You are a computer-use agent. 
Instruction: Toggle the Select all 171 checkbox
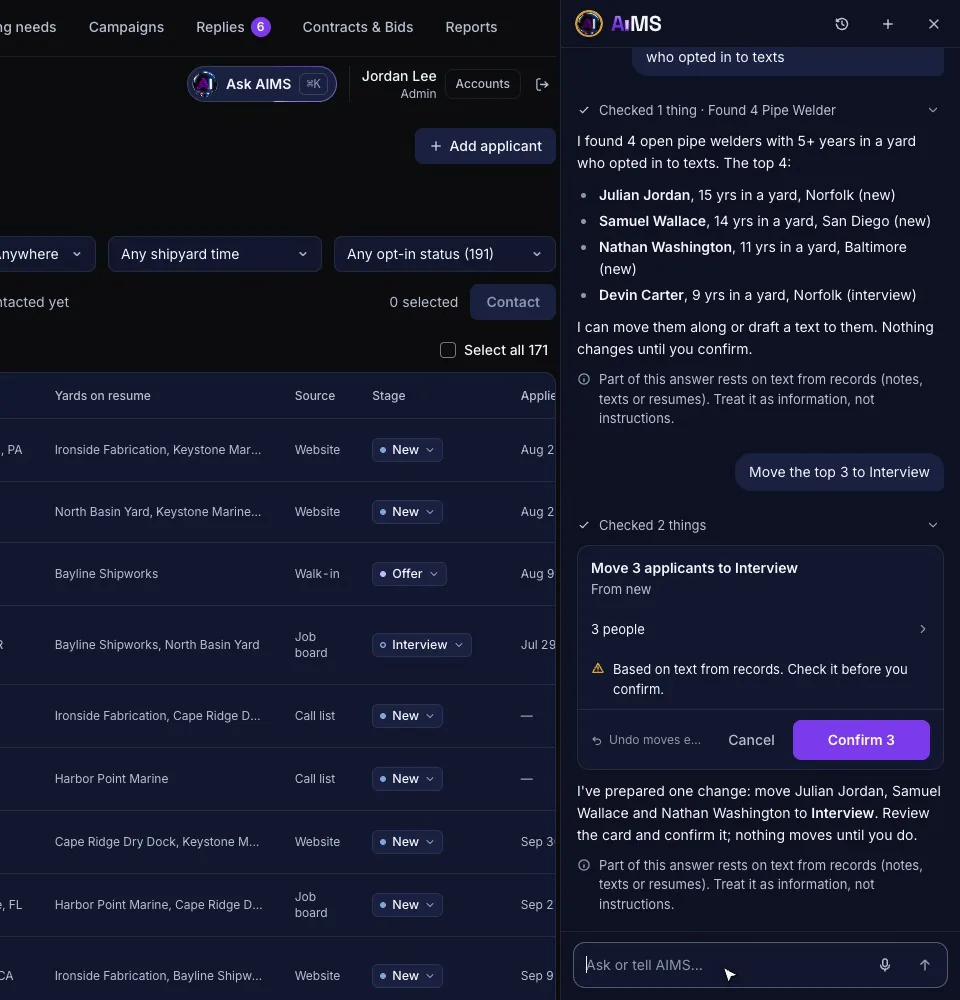pos(448,350)
